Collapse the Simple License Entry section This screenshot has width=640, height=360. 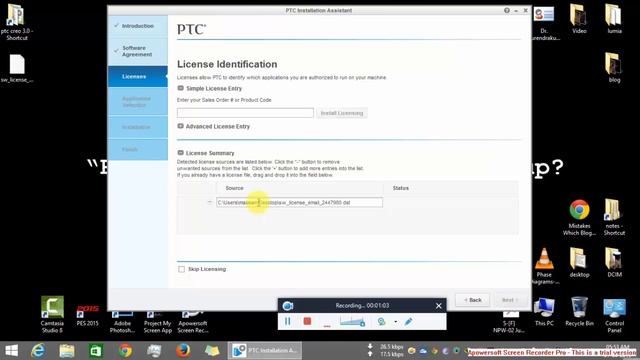tap(180, 88)
